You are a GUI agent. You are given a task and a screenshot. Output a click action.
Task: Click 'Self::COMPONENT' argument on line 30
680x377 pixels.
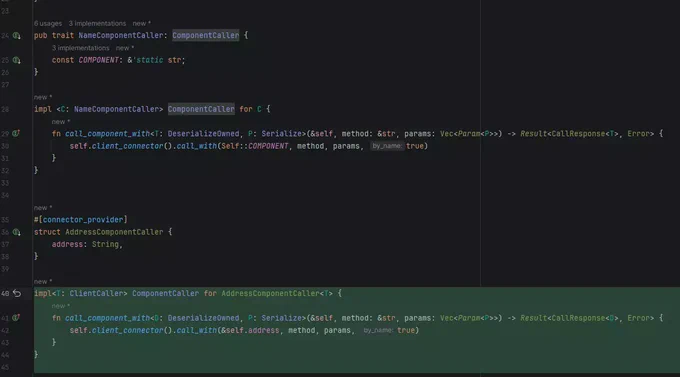pos(255,146)
